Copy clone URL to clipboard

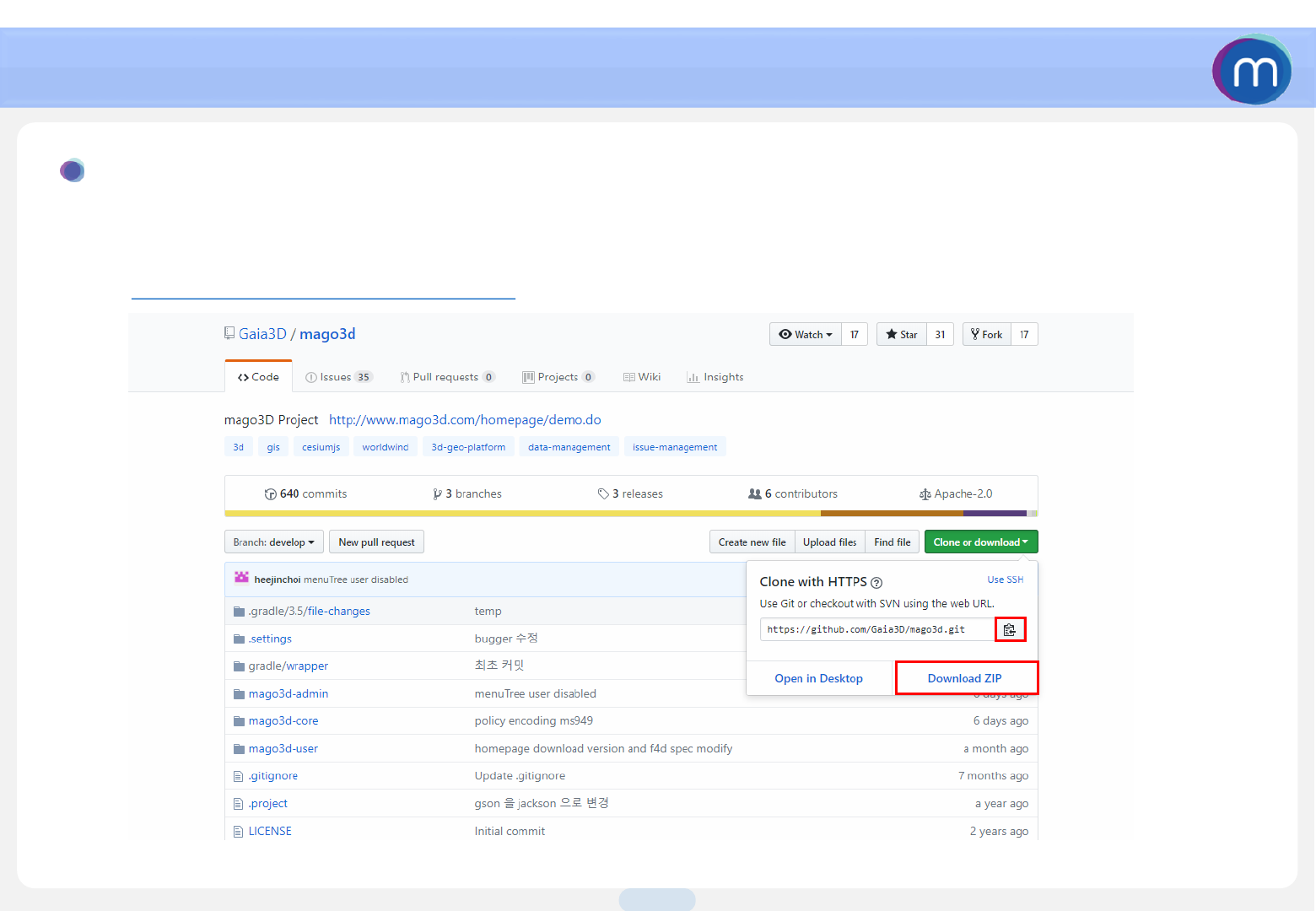tap(1010, 629)
